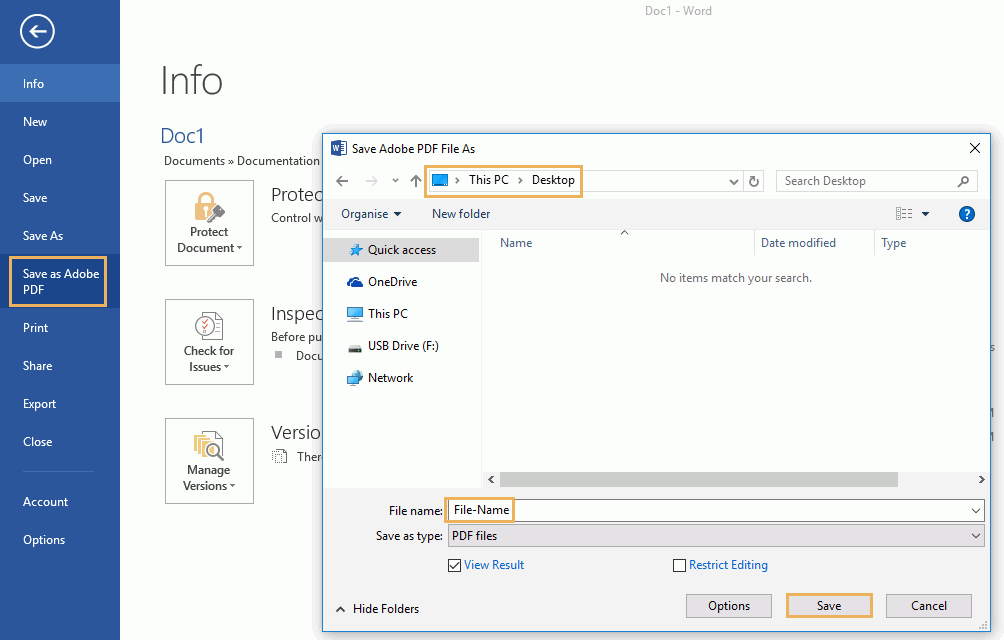Select Save As in backstage menu
1004x640 pixels.
60,236
